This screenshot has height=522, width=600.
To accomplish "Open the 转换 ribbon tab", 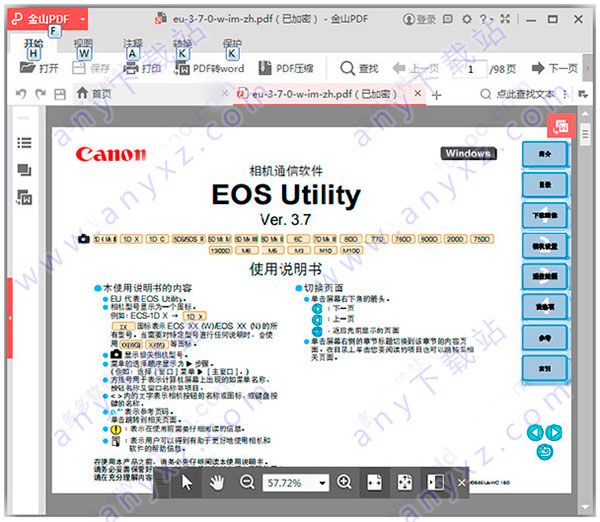I will (182, 44).
